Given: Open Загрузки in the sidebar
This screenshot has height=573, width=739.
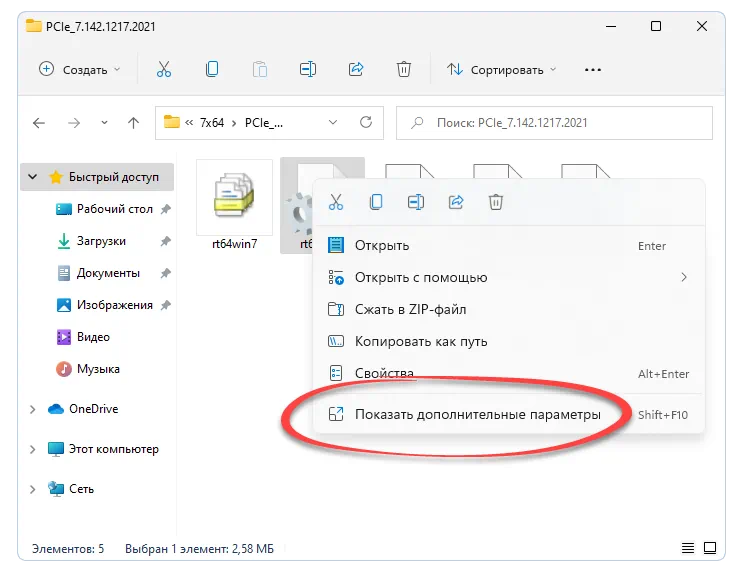Looking at the screenshot, I should click(x=101, y=241).
